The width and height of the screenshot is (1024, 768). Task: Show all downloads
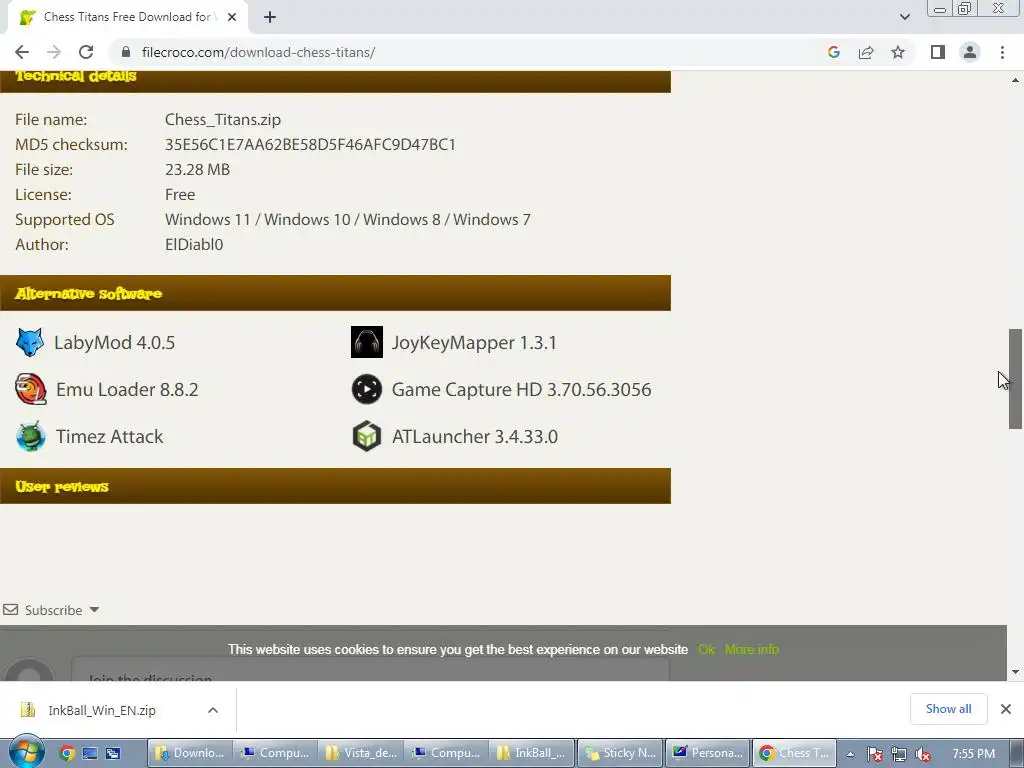[x=948, y=709]
